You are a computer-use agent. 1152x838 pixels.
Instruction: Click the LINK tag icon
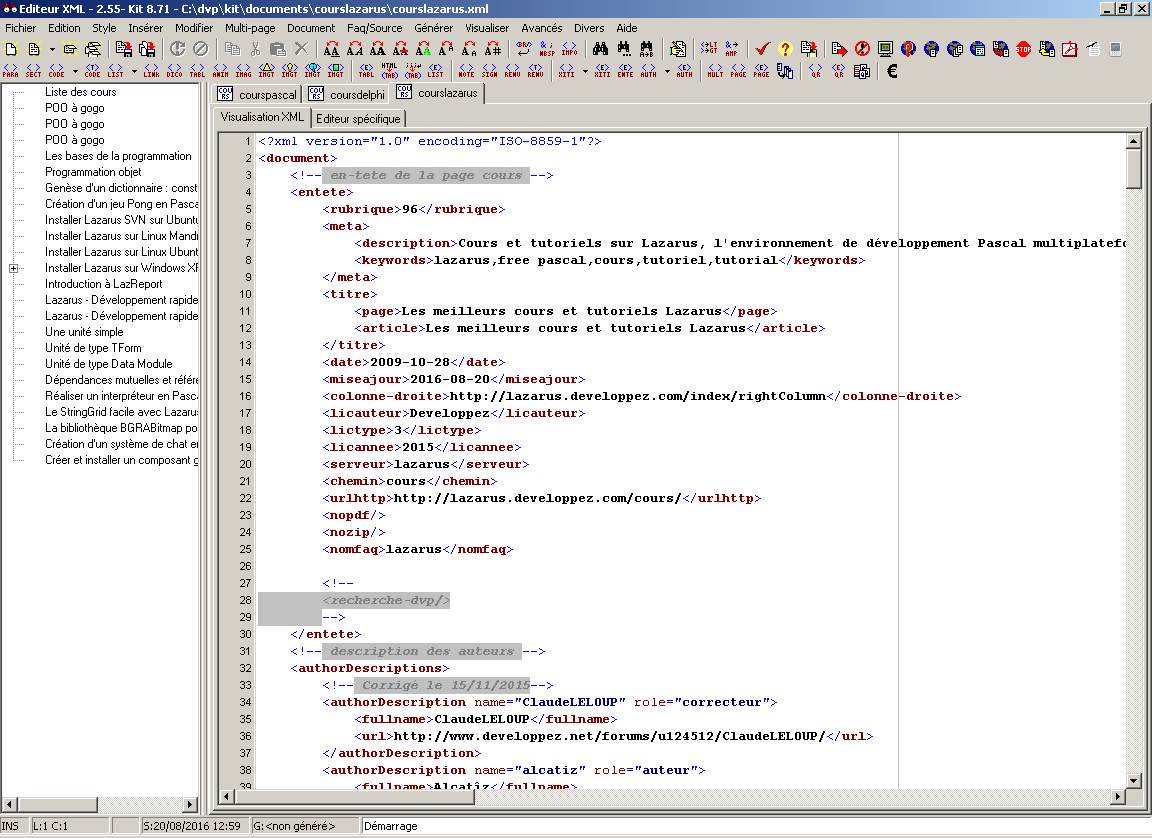(x=151, y=71)
